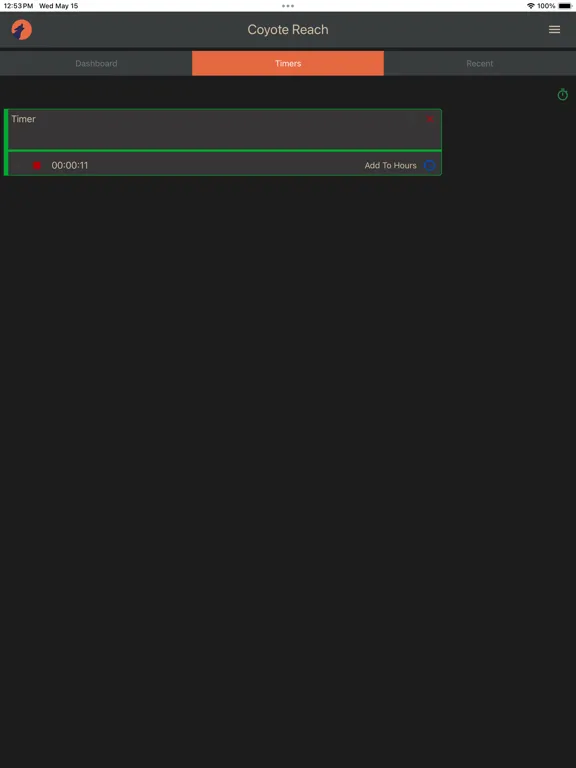Screen dimensions: 576x768
Task: Click the blue circle beside Add To Hours
Action: pos(429,166)
